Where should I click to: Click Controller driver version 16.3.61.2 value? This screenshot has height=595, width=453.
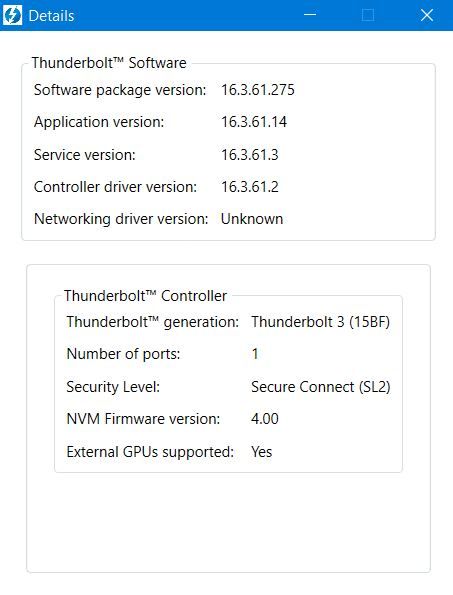click(250, 187)
